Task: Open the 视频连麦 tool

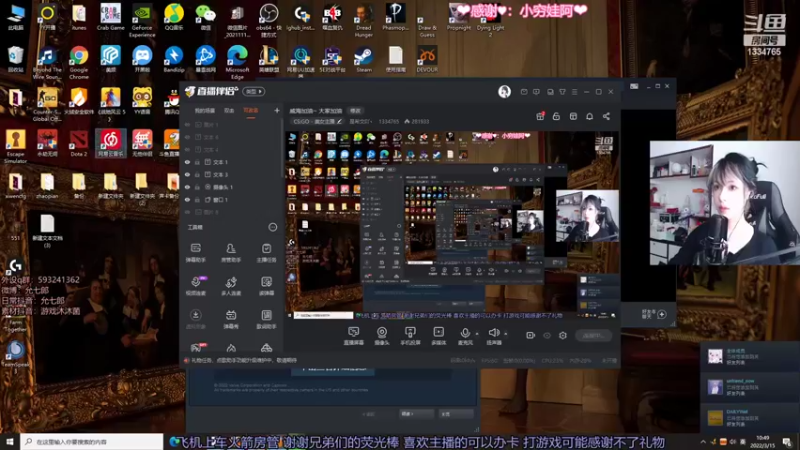Action: pos(195,286)
